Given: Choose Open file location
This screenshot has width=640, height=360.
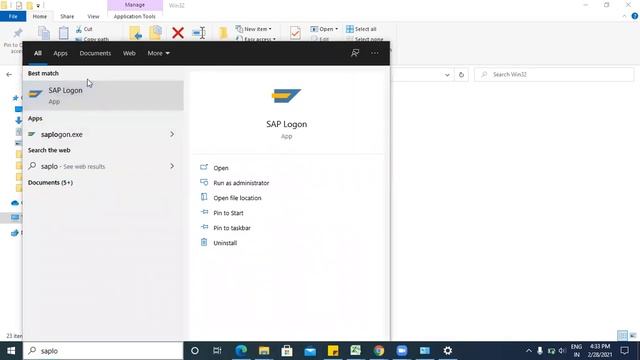Looking at the screenshot, I should coord(237,198).
